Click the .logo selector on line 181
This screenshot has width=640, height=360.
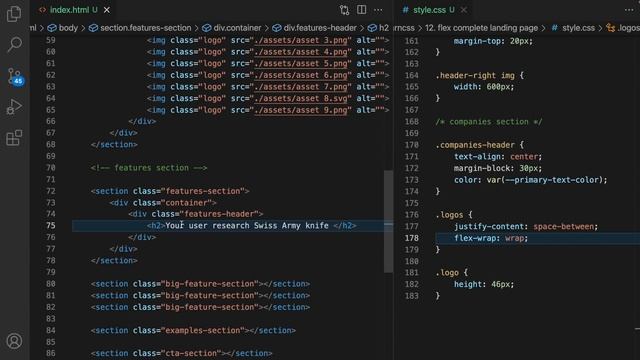(x=447, y=272)
